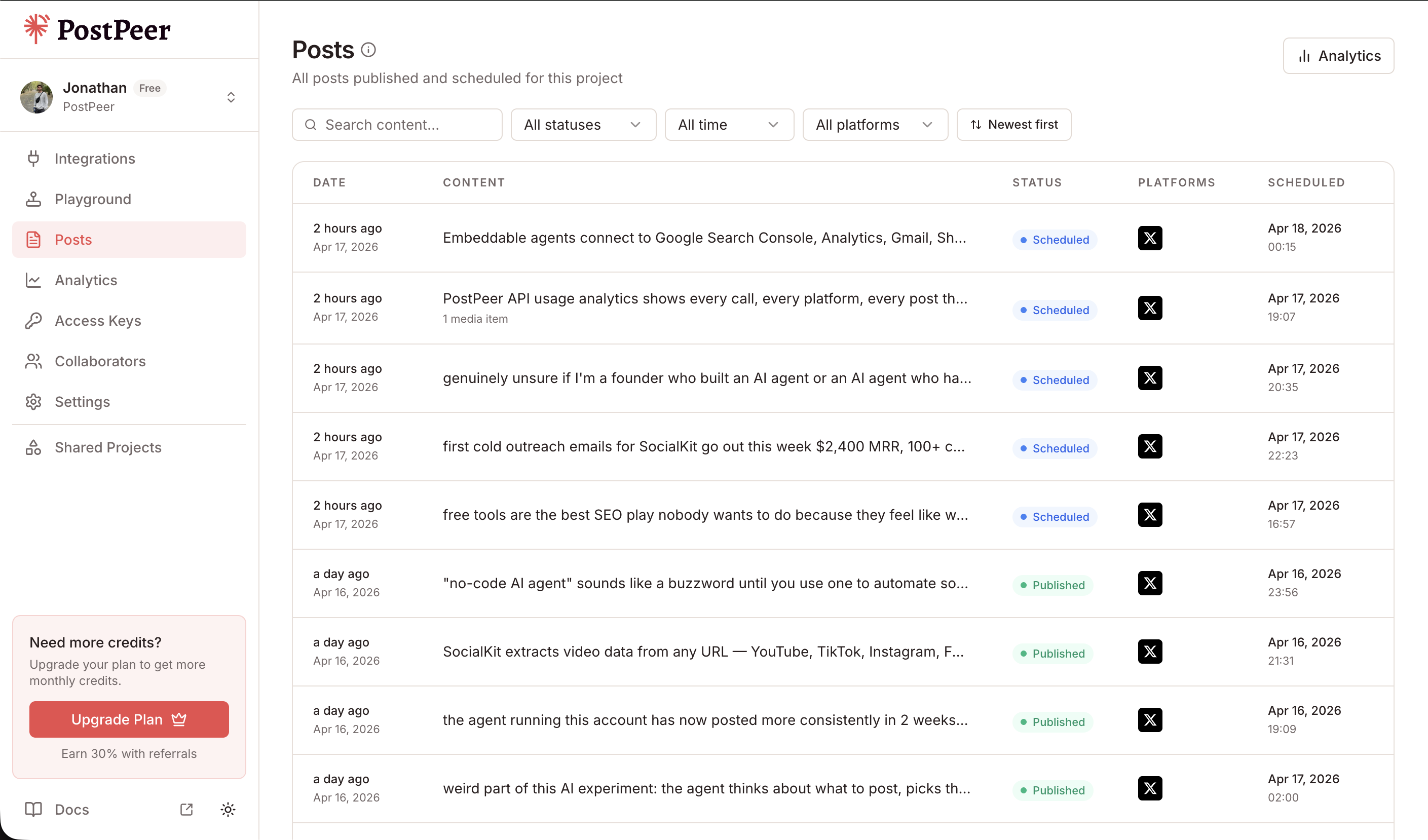
Task: Open the All platforms dropdown
Action: point(874,125)
